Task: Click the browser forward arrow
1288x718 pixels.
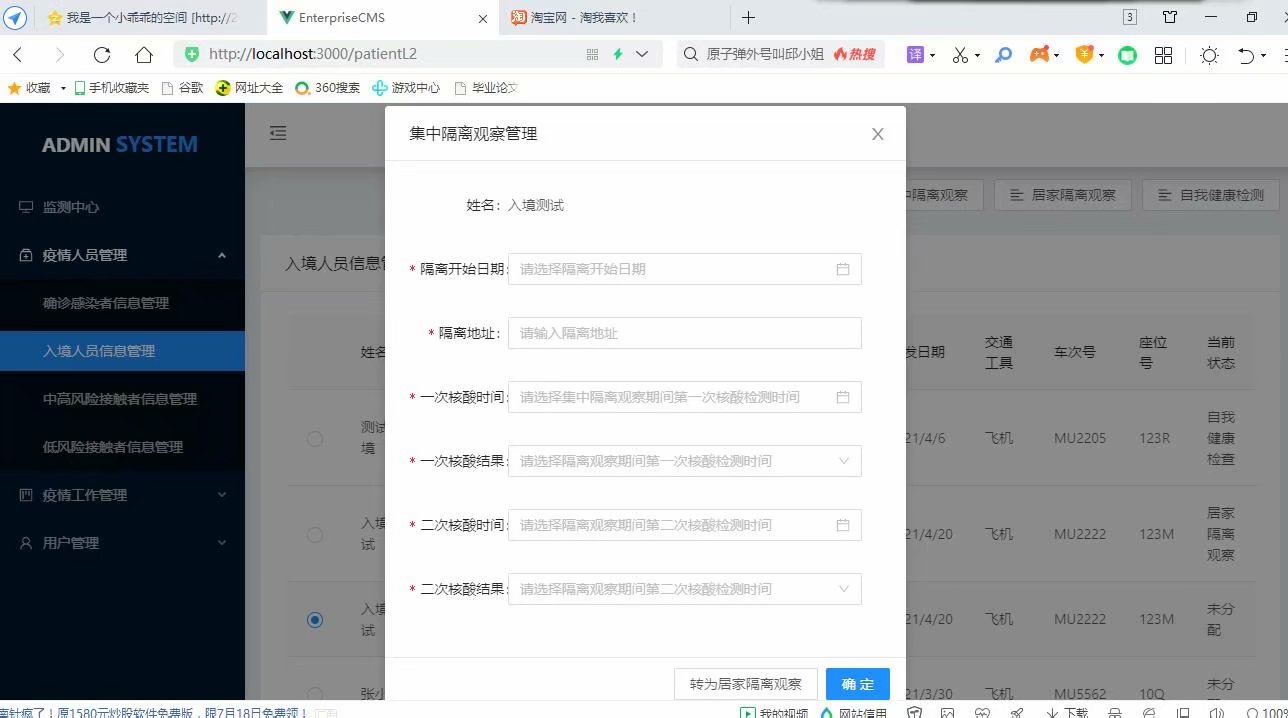Action: (59, 55)
